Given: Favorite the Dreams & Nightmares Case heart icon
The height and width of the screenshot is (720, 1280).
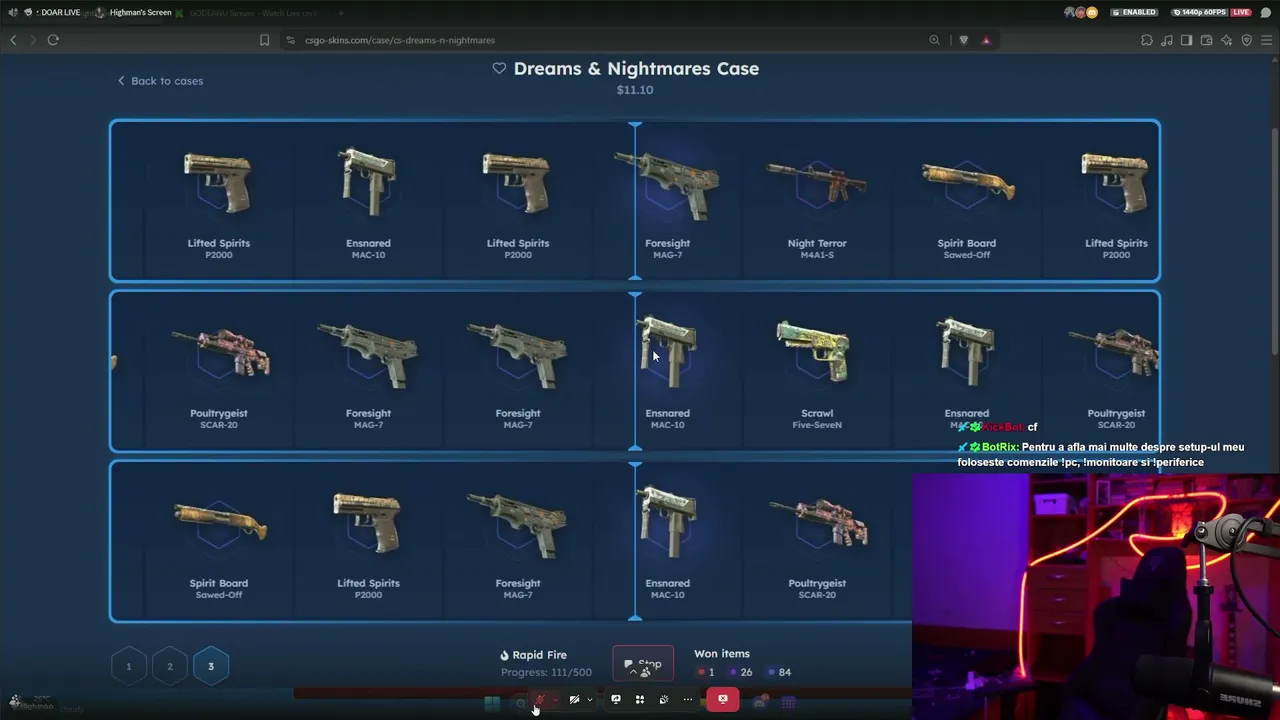Looking at the screenshot, I should tap(499, 69).
